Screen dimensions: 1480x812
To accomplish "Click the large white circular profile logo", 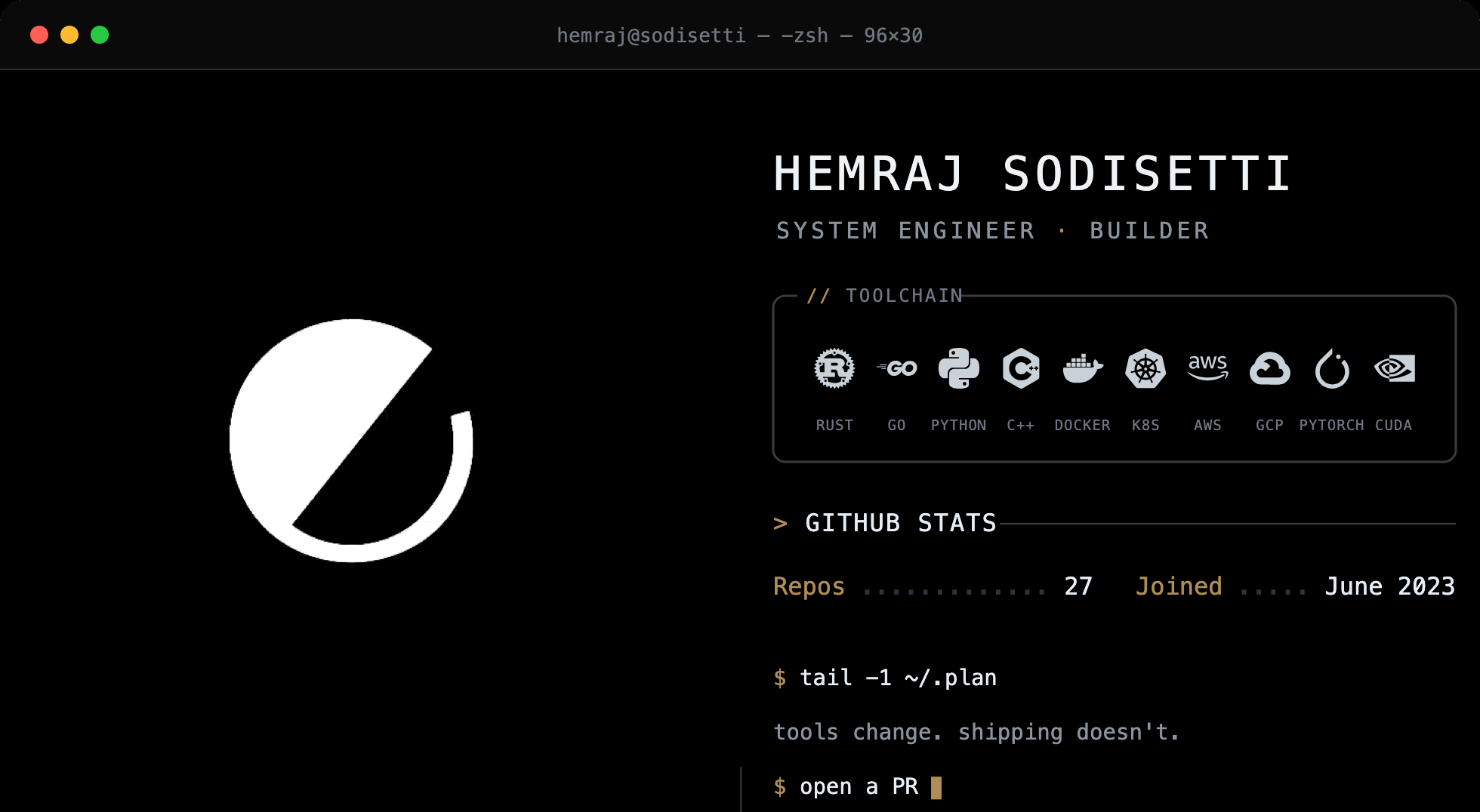I will click(x=351, y=441).
